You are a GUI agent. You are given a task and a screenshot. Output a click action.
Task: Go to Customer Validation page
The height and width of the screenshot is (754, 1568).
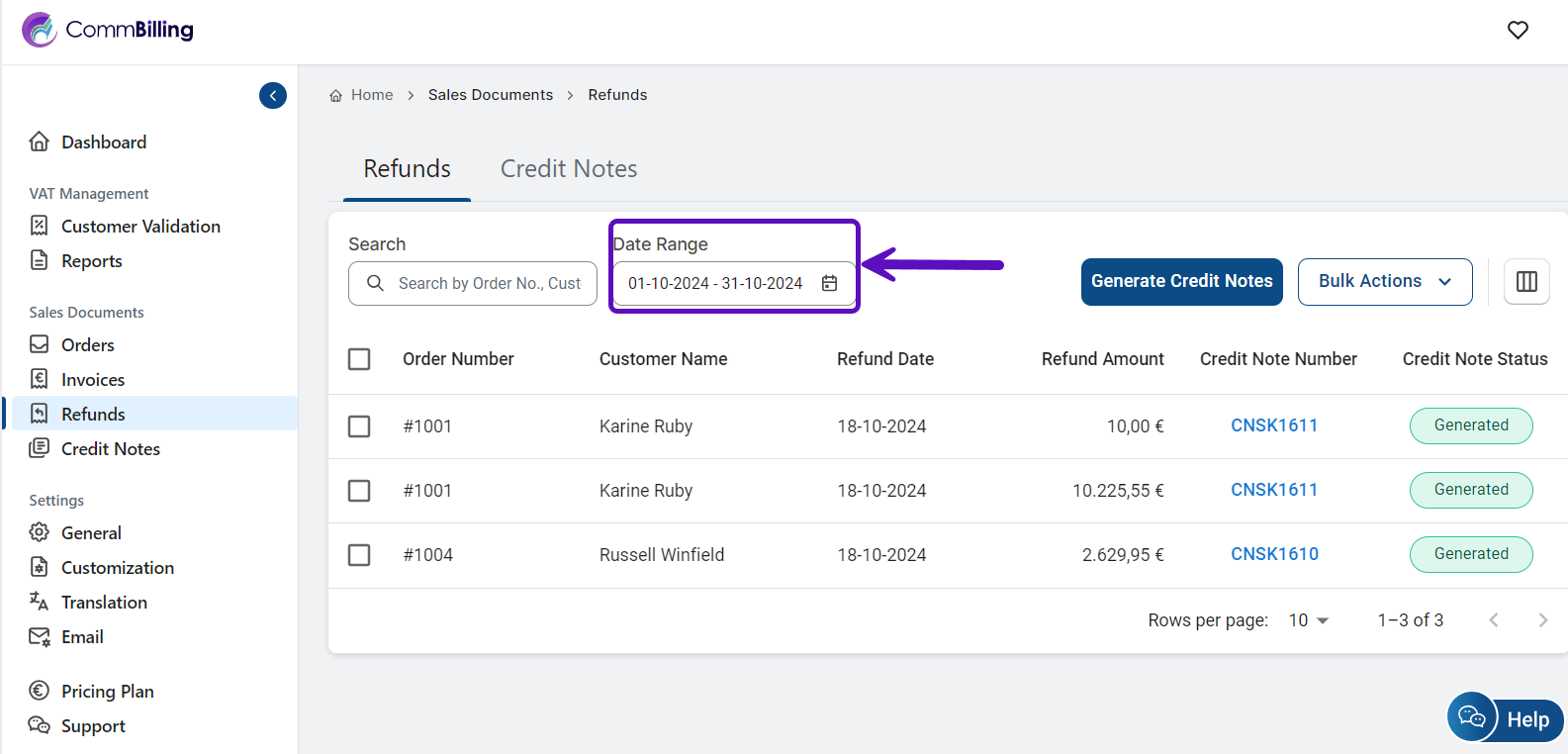tap(139, 227)
